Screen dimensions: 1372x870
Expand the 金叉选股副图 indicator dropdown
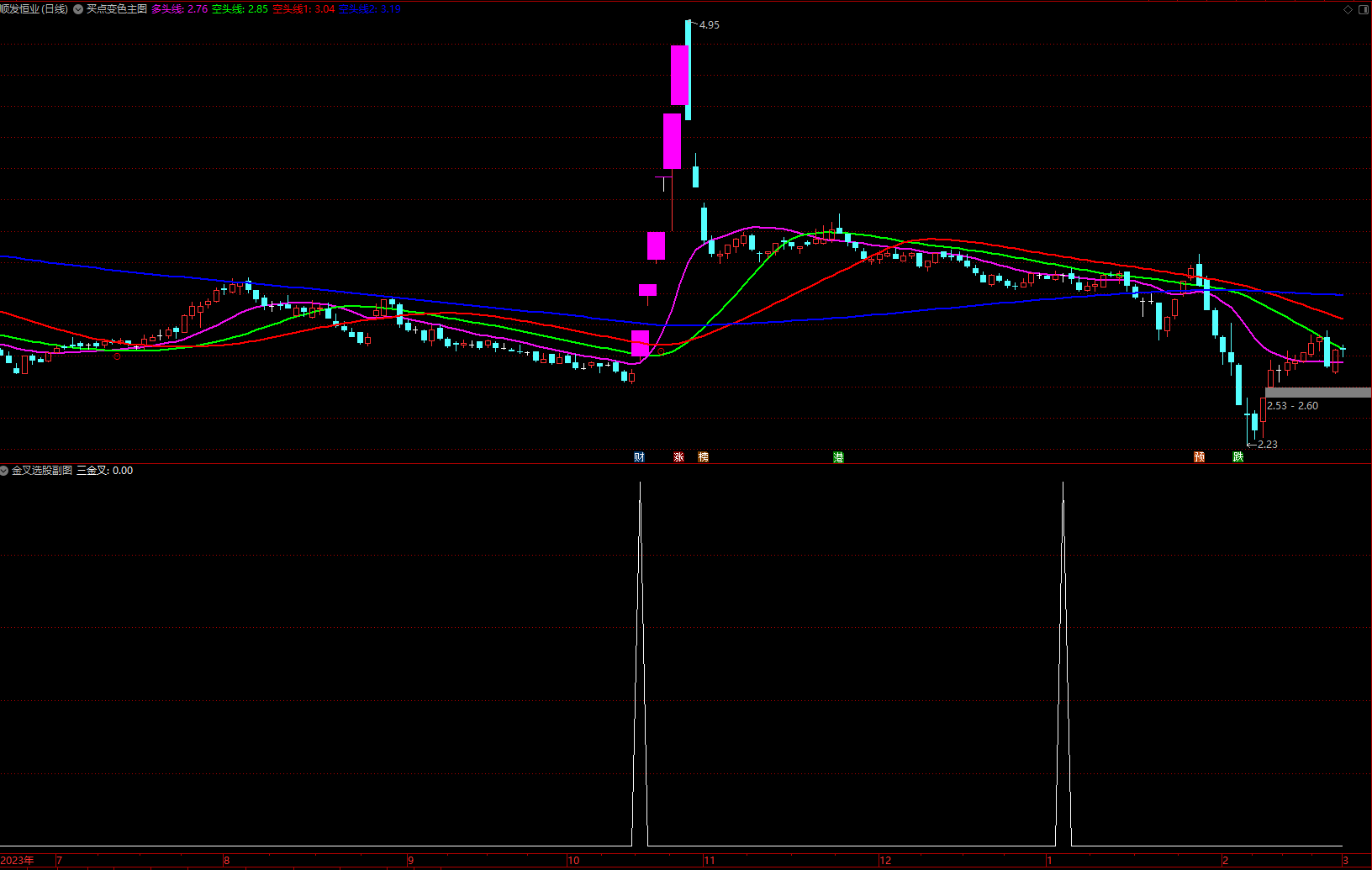coord(4,471)
